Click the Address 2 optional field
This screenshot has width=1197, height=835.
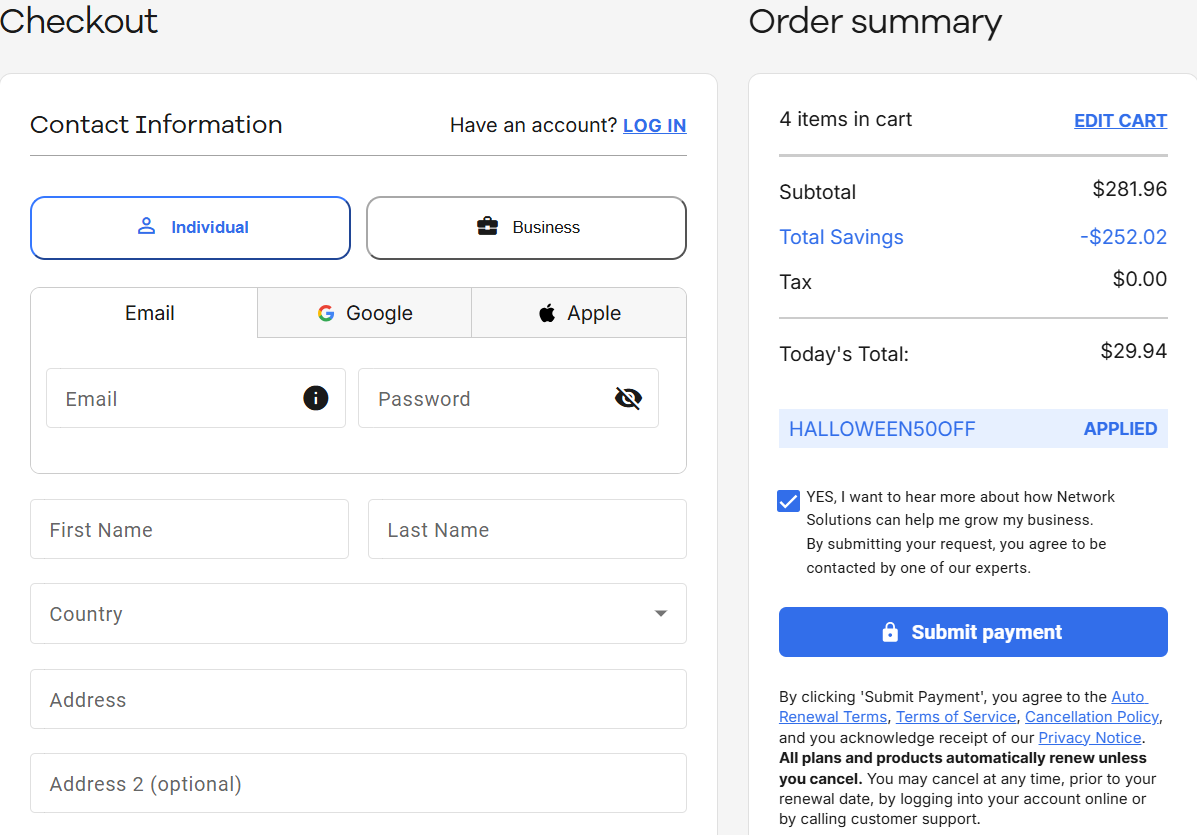(x=358, y=783)
